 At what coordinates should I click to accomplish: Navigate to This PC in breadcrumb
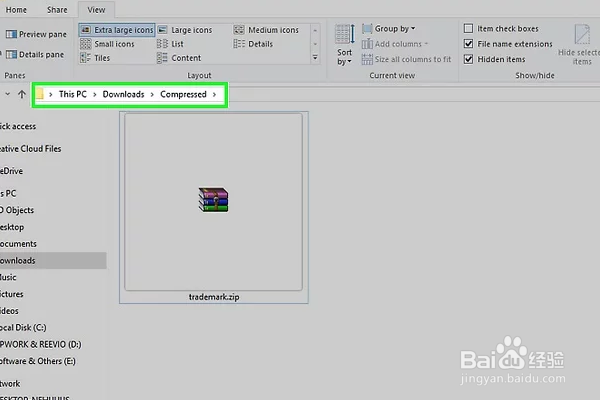click(x=73, y=94)
